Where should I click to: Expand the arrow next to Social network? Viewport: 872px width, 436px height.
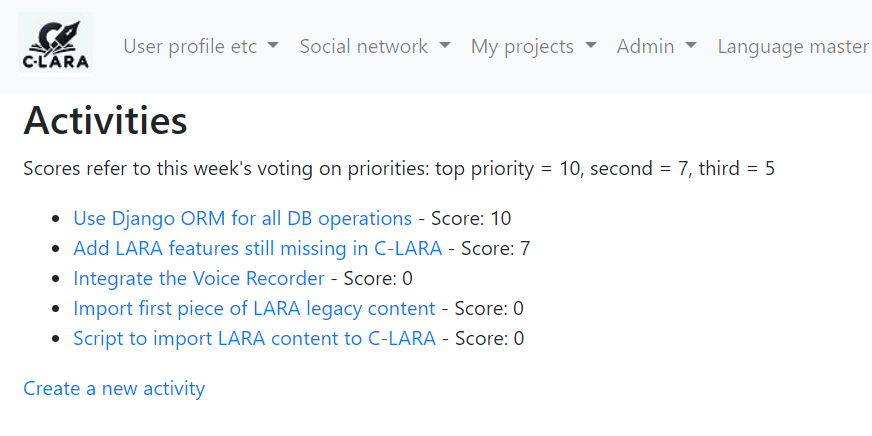click(444, 47)
